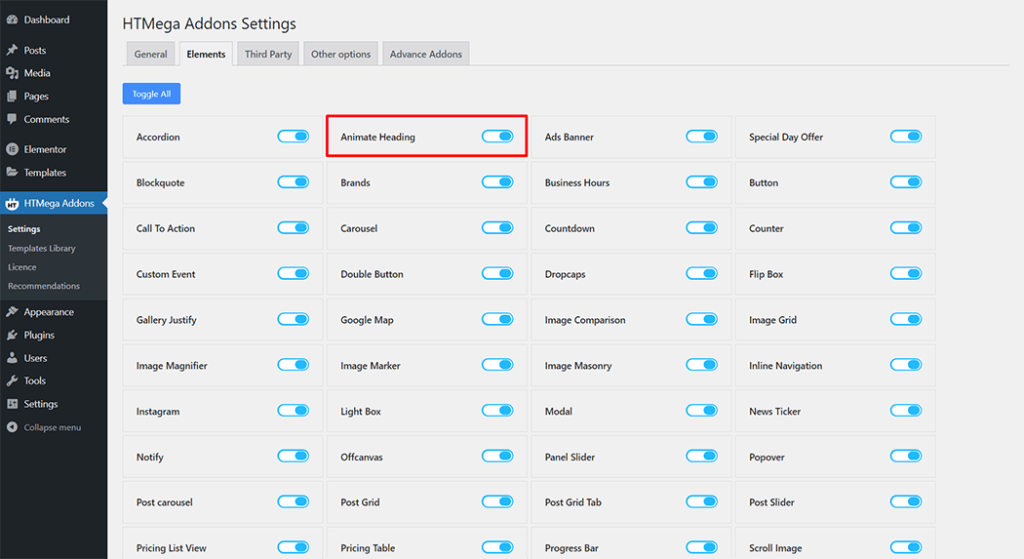Image resolution: width=1024 pixels, height=559 pixels.
Task: Toggle the Modal switch
Action: click(x=702, y=411)
